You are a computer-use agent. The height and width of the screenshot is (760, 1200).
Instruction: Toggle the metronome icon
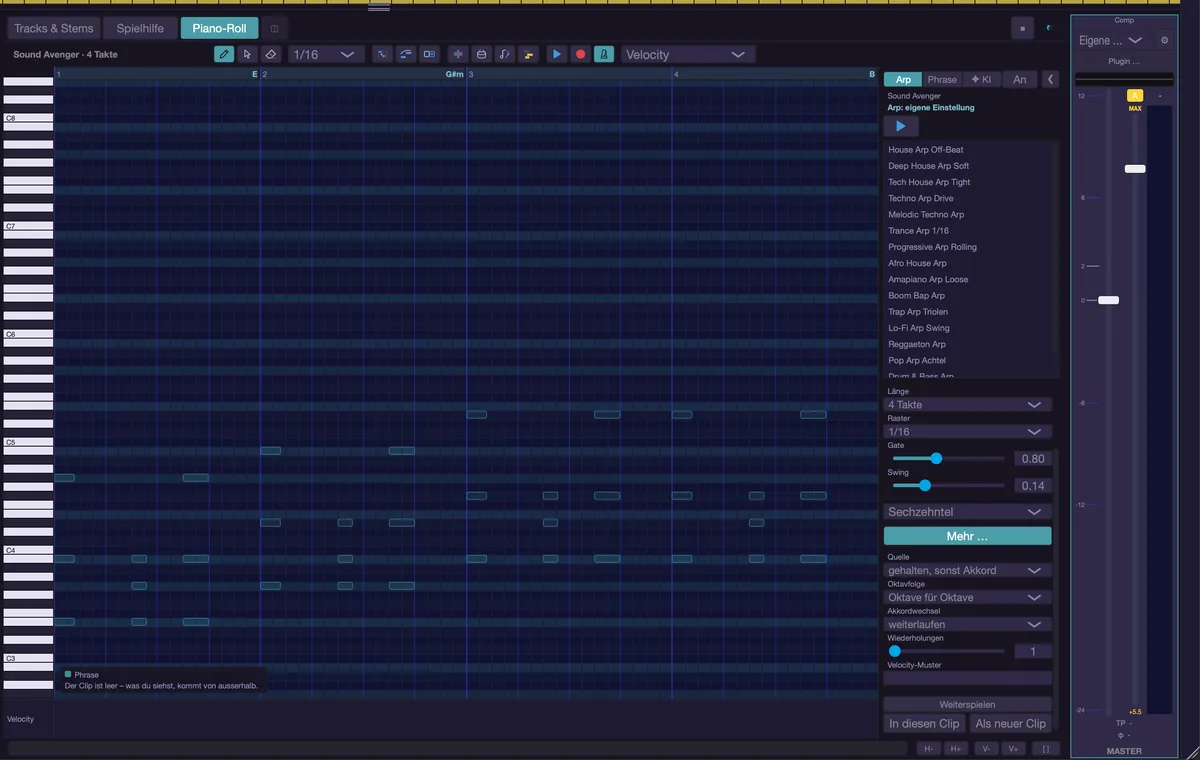[603, 54]
